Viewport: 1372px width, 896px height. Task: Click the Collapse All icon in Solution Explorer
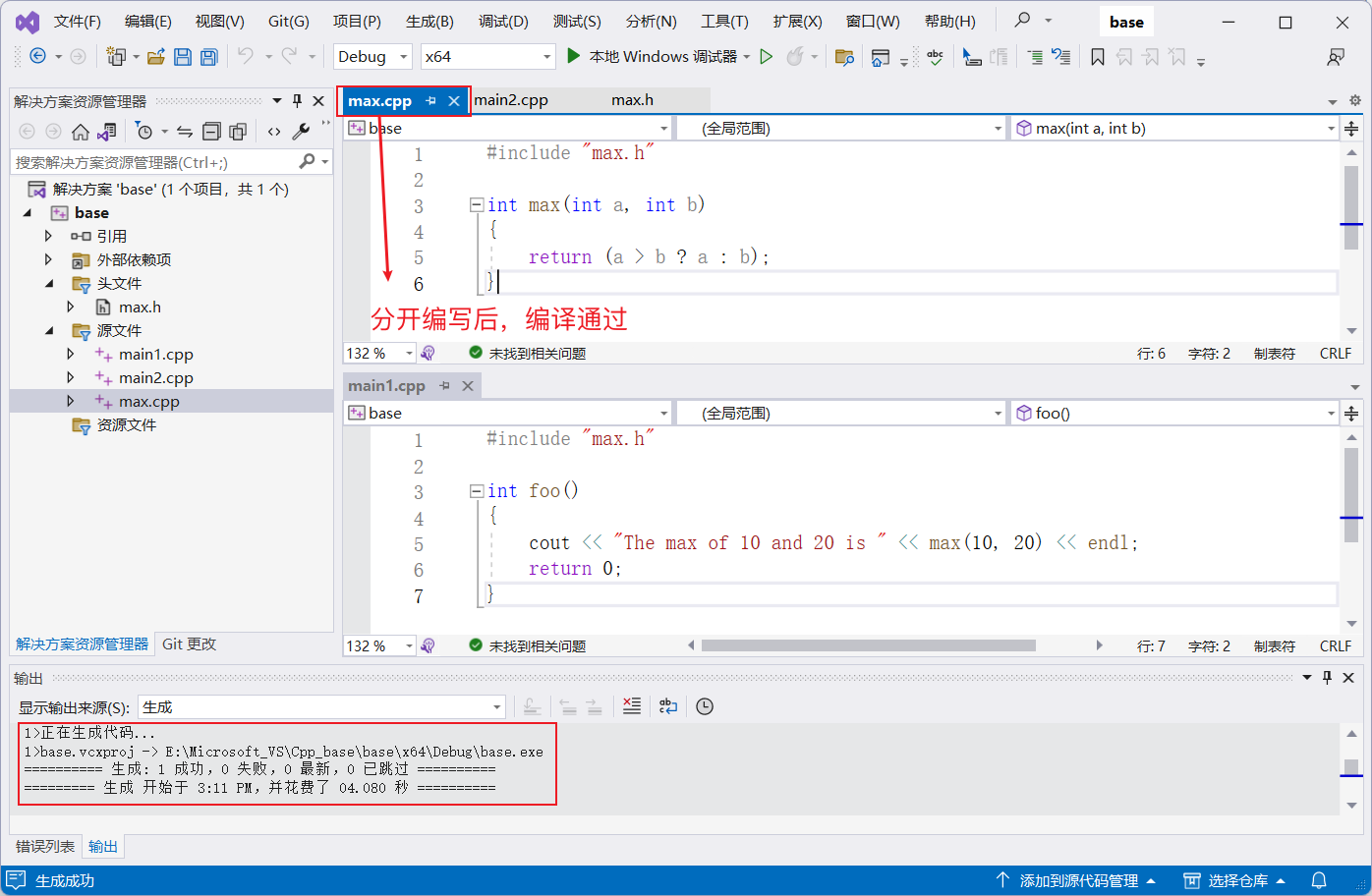[211, 131]
